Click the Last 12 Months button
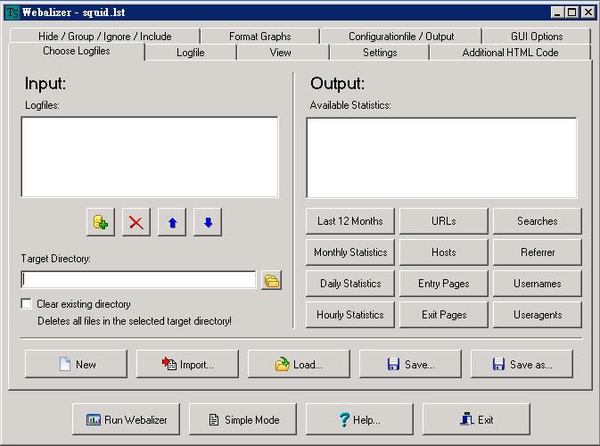The width and height of the screenshot is (600, 446). coord(350,221)
